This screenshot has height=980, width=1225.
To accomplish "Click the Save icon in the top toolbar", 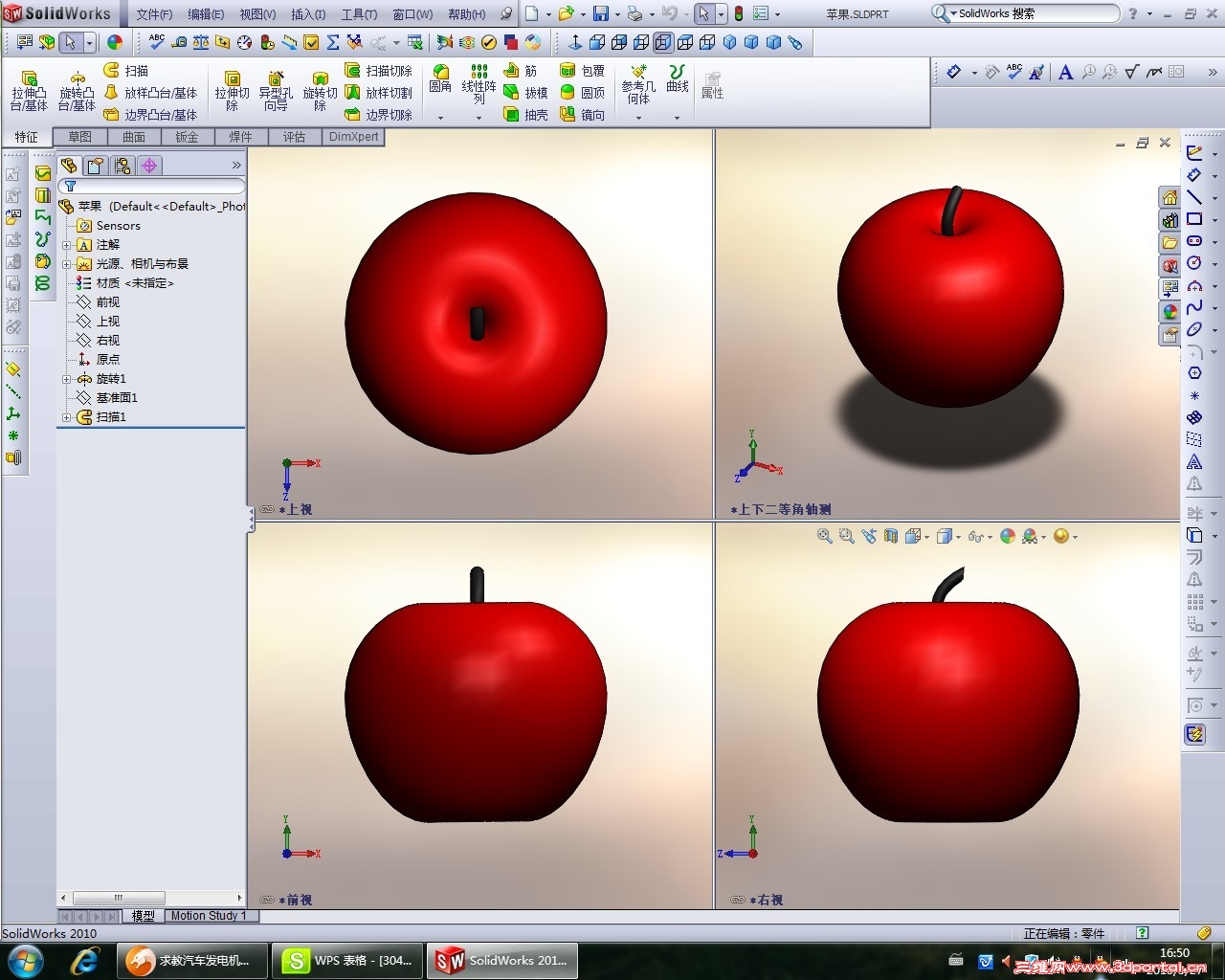I will click(x=601, y=13).
